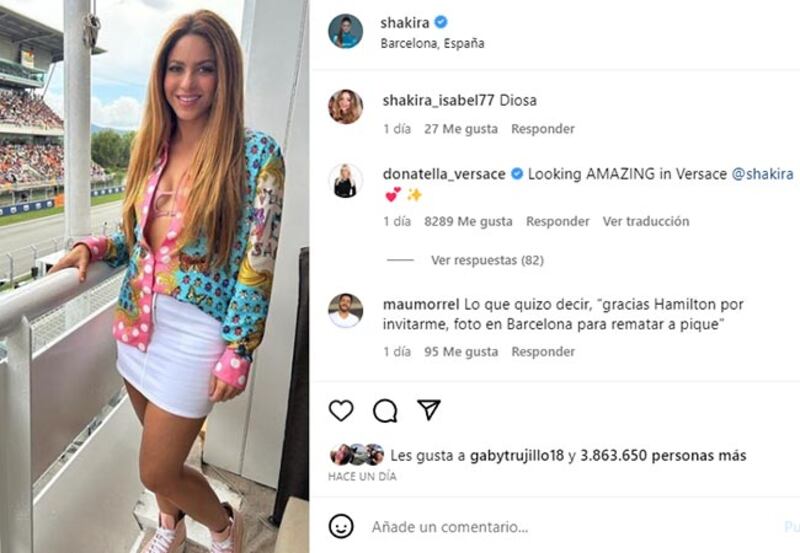Viewport: 800px width, 553px height.
Task: Reply to the maumorrel comment
Action: [543, 352]
